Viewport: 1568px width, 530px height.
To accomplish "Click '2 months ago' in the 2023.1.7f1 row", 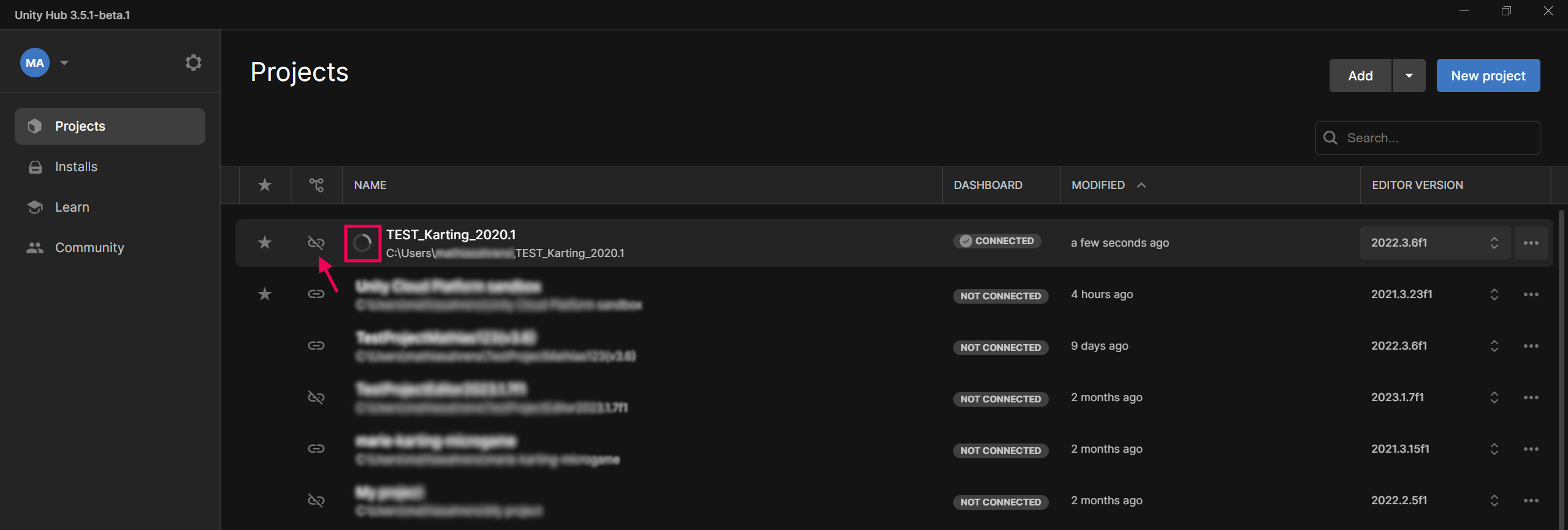I will (1106, 397).
